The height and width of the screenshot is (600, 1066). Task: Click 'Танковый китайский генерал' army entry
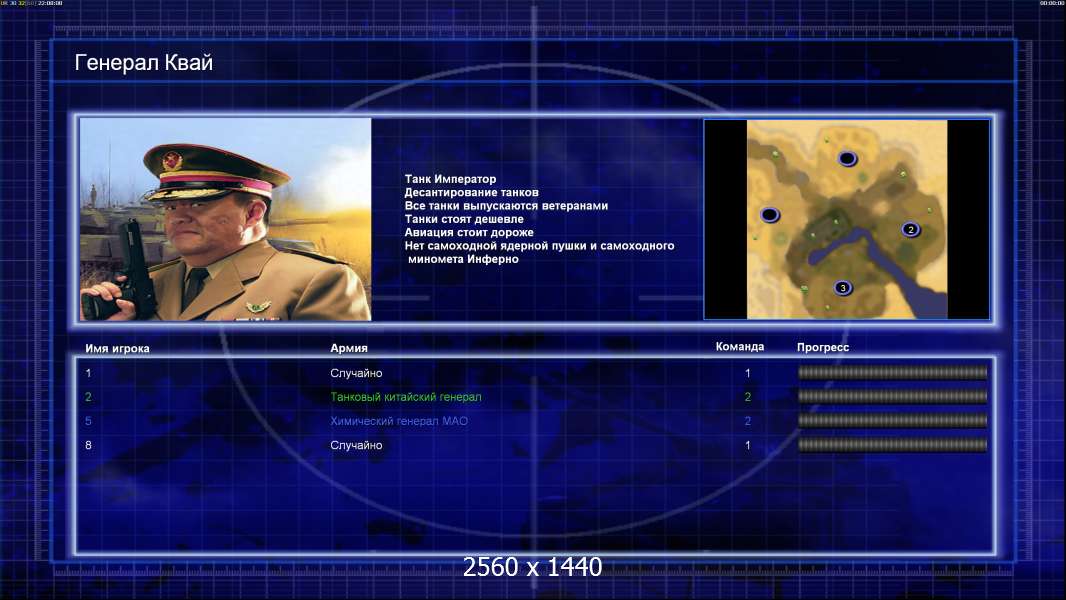406,397
